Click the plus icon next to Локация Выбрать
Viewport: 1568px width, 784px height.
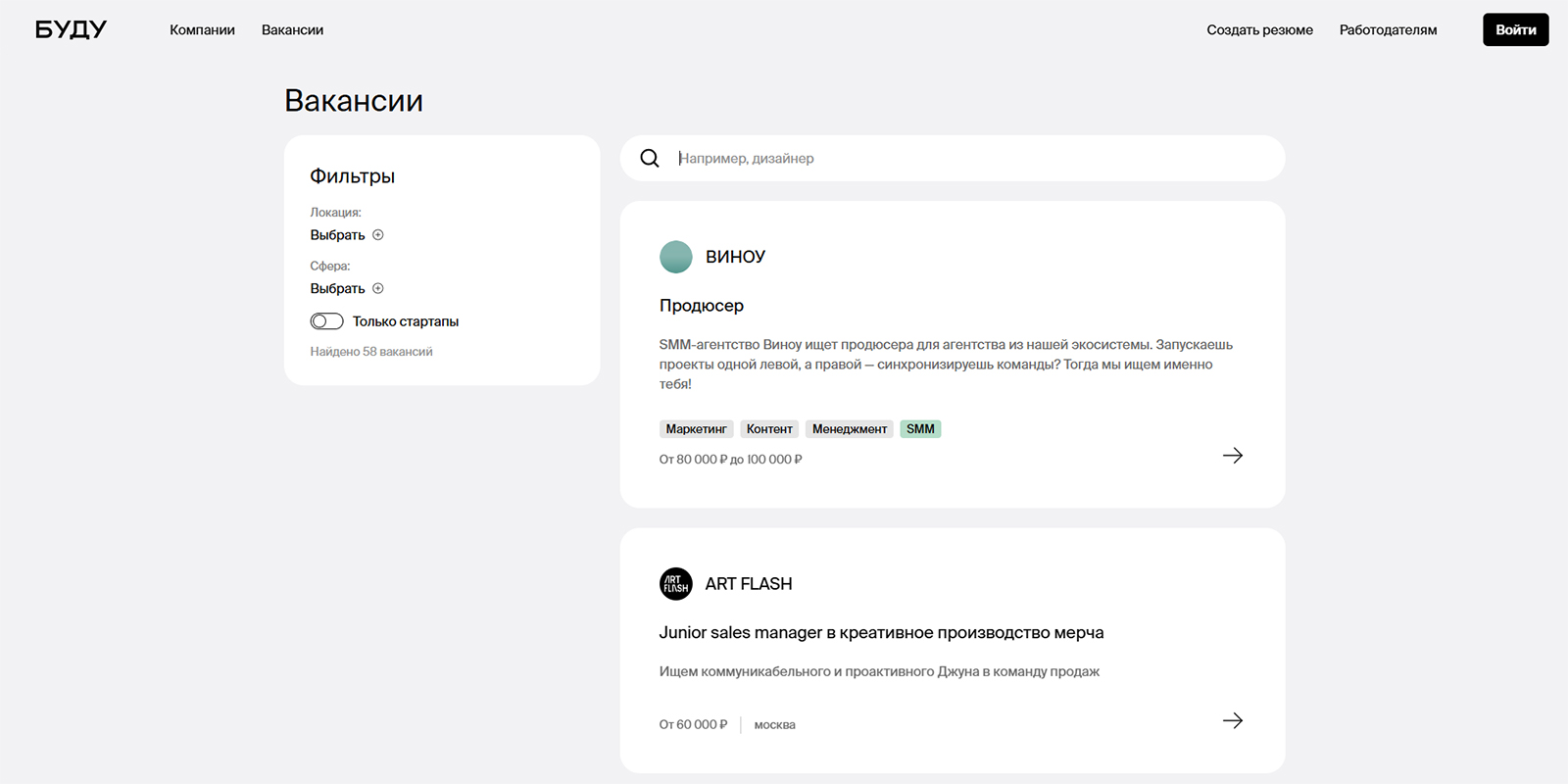(378, 235)
